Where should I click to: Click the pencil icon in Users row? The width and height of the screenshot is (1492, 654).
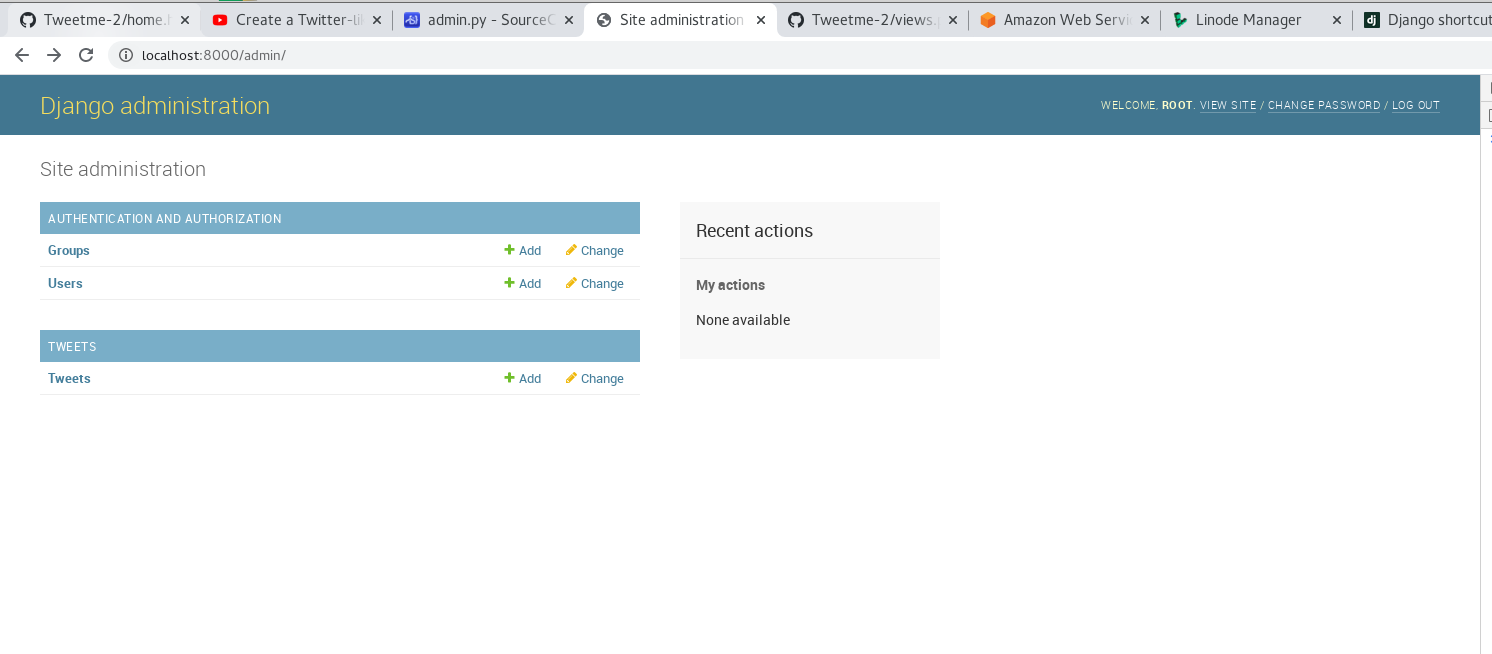tap(571, 283)
